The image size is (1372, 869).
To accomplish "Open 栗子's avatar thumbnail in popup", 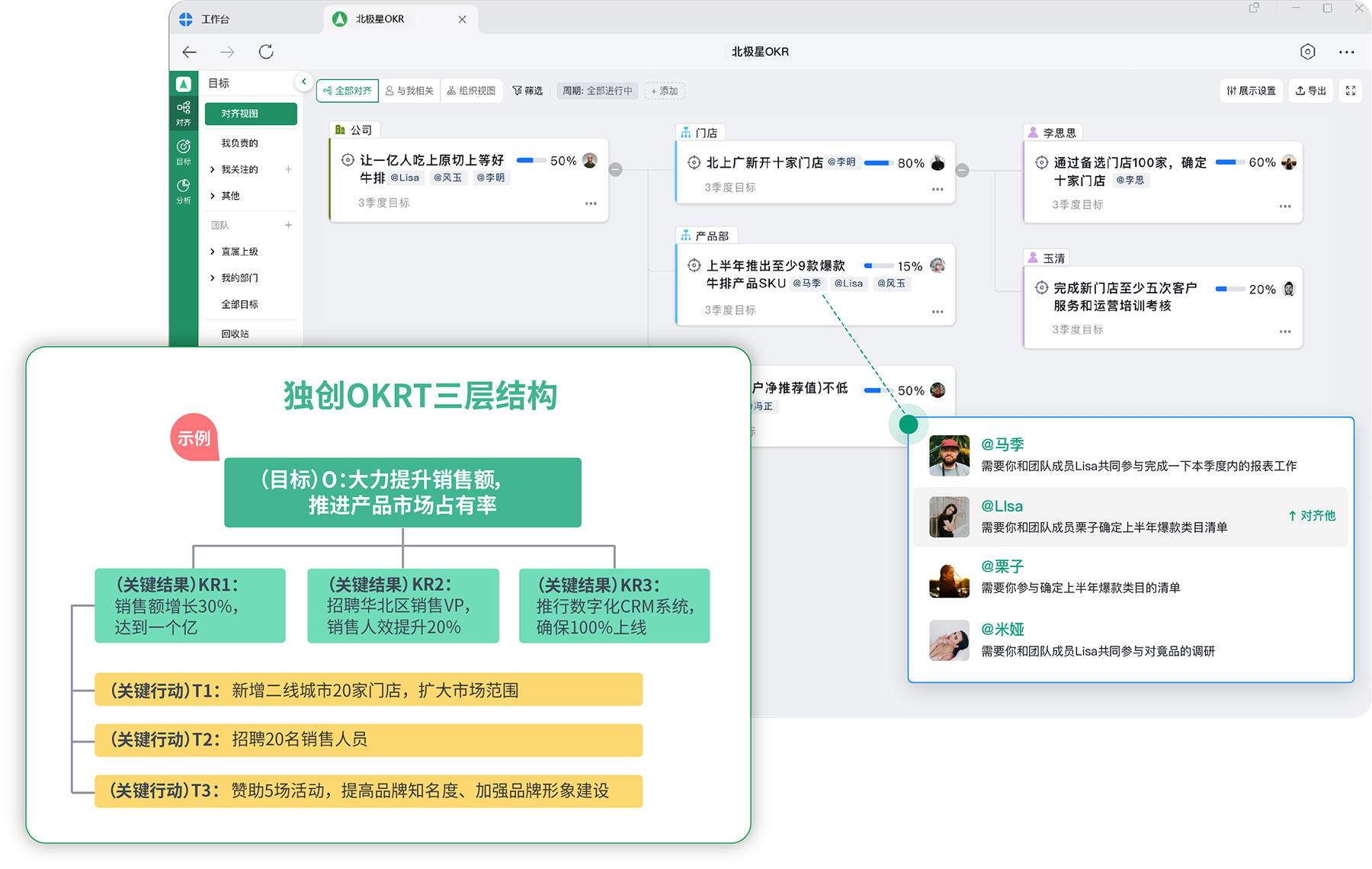I will [949, 578].
